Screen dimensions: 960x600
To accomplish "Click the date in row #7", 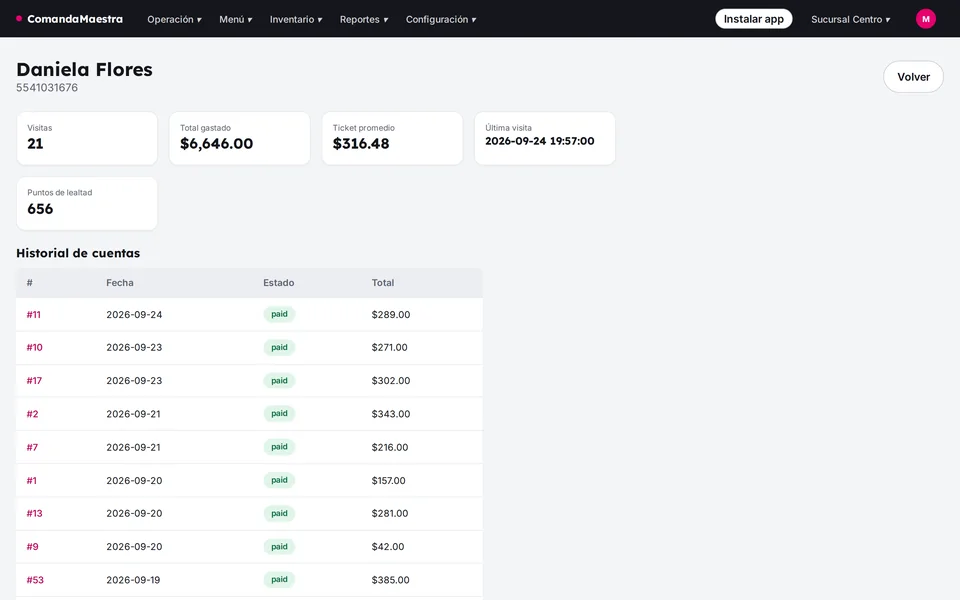I will coord(133,448).
